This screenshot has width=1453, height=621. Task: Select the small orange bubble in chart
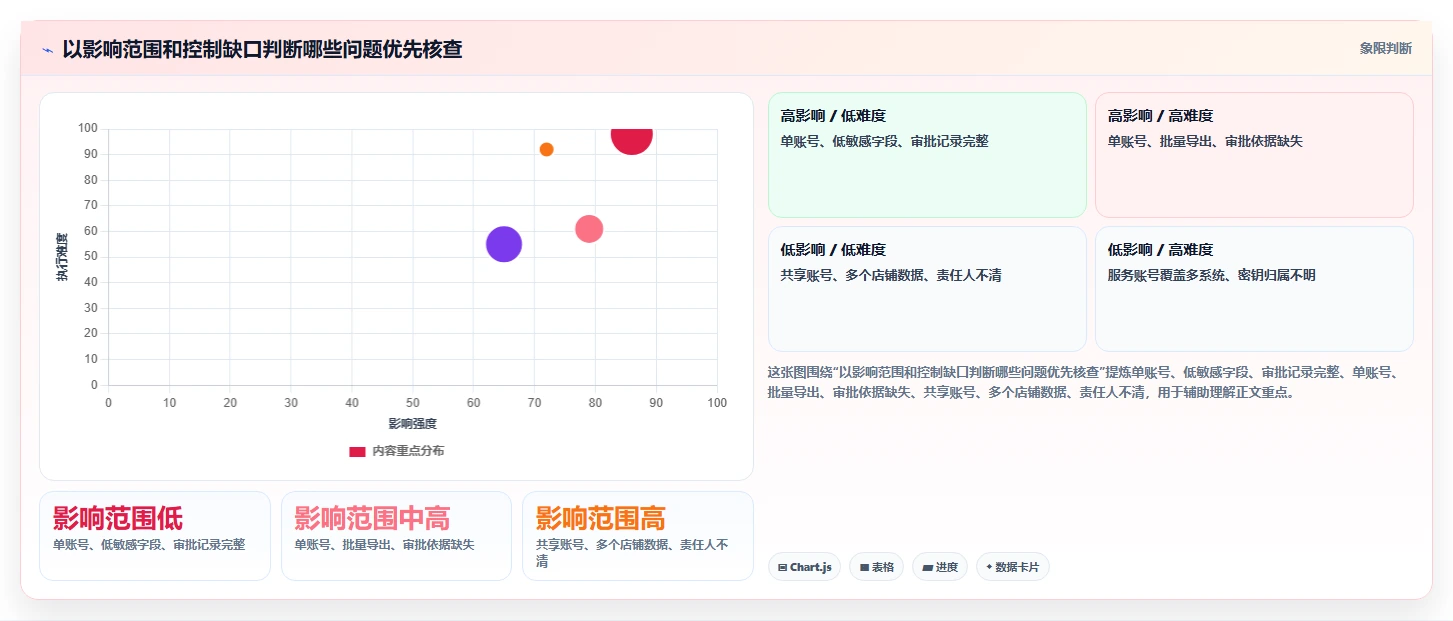(x=546, y=149)
